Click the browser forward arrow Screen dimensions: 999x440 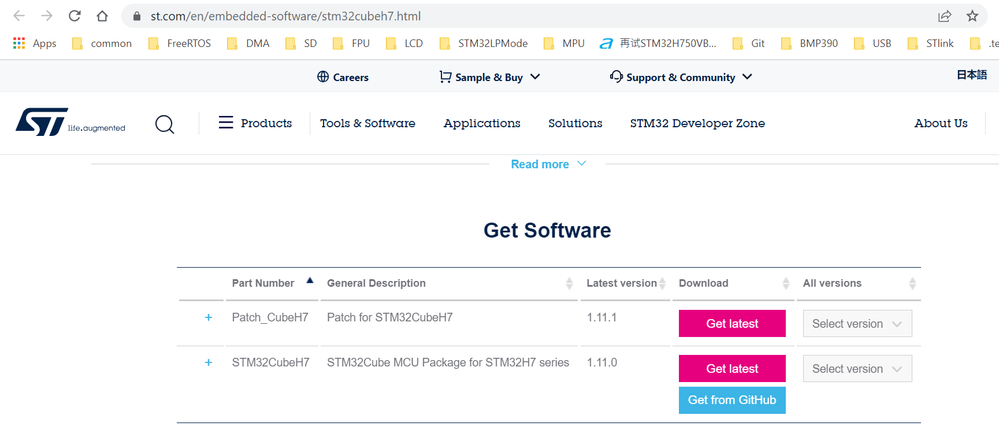click(47, 16)
